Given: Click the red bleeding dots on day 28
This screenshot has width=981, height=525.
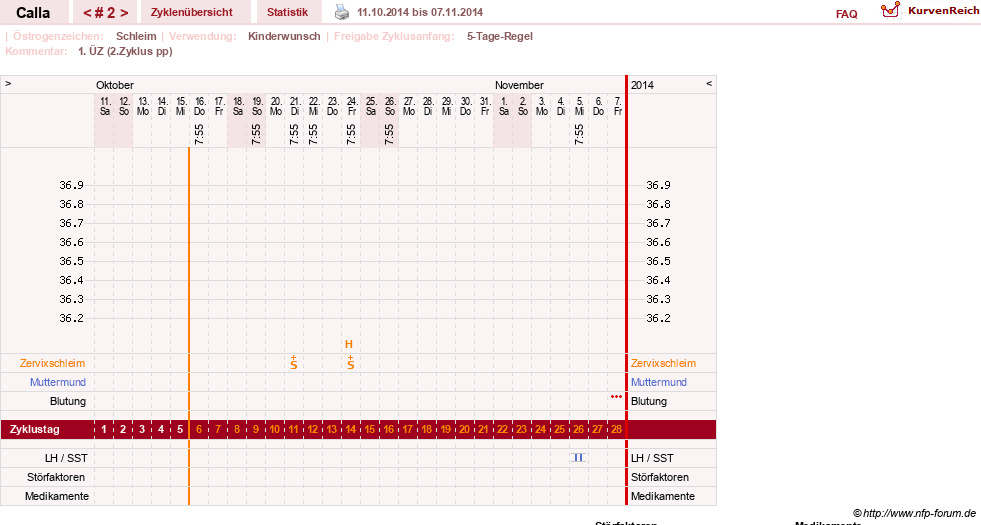Looking at the screenshot, I should pos(616,396).
